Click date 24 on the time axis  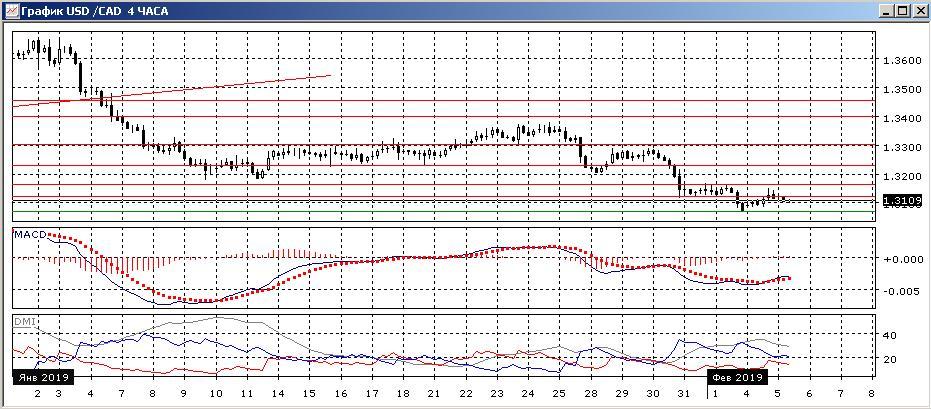tap(527, 394)
